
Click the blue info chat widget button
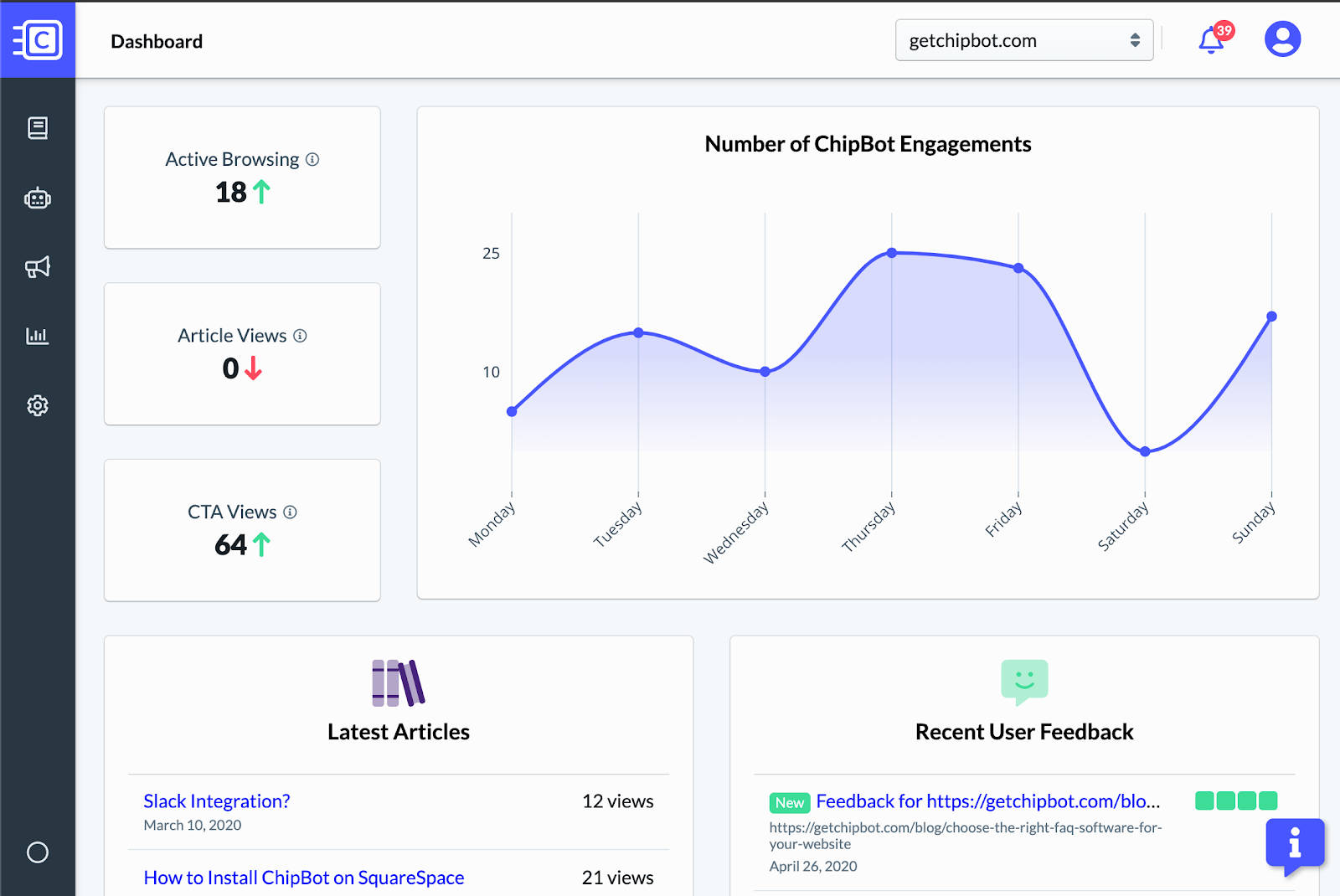coord(1295,843)
